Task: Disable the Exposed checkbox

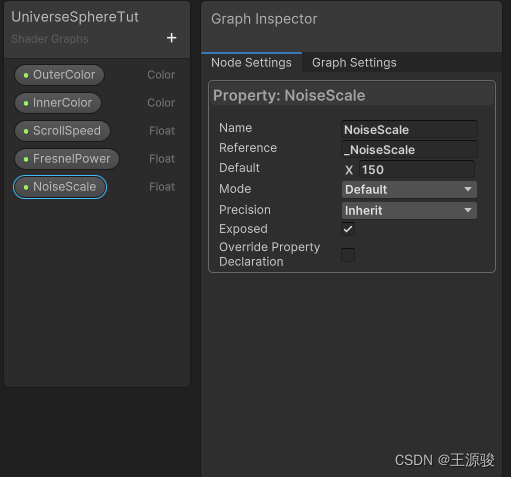Action: 348,229
